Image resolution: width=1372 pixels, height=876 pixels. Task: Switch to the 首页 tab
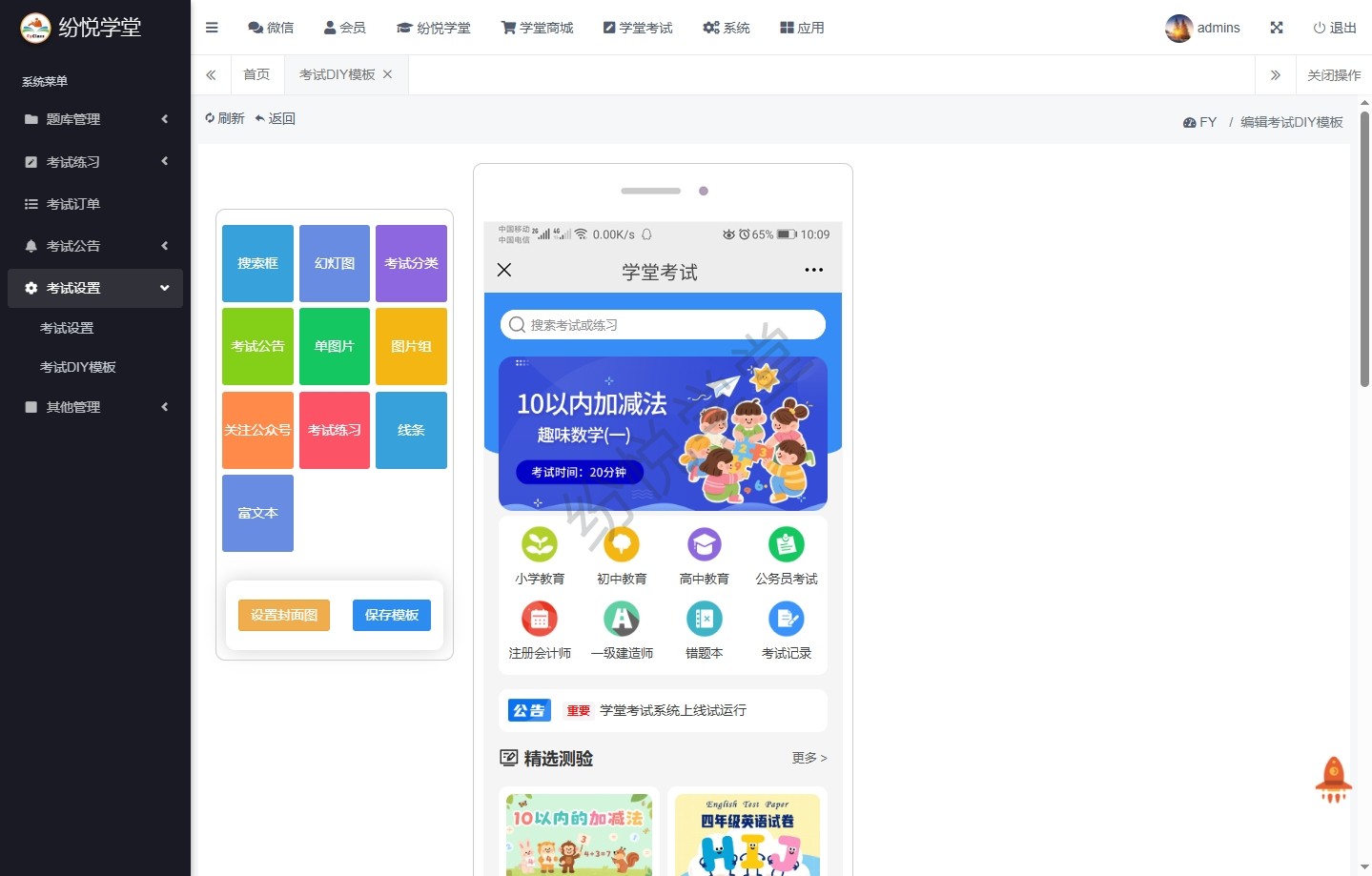pos(256,74)
